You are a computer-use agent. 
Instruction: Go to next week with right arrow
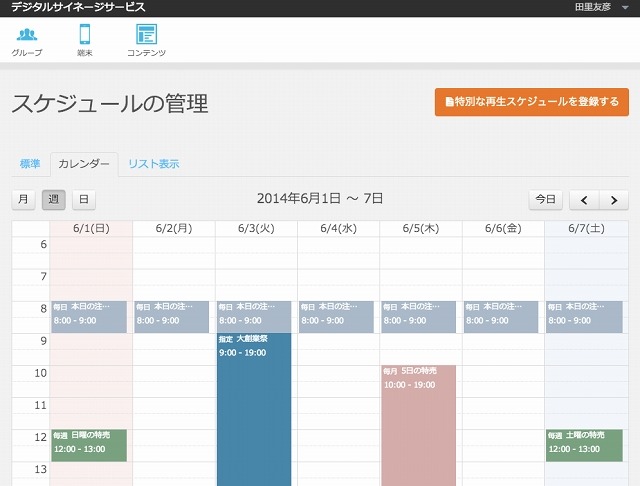click(x=614, y=200)
